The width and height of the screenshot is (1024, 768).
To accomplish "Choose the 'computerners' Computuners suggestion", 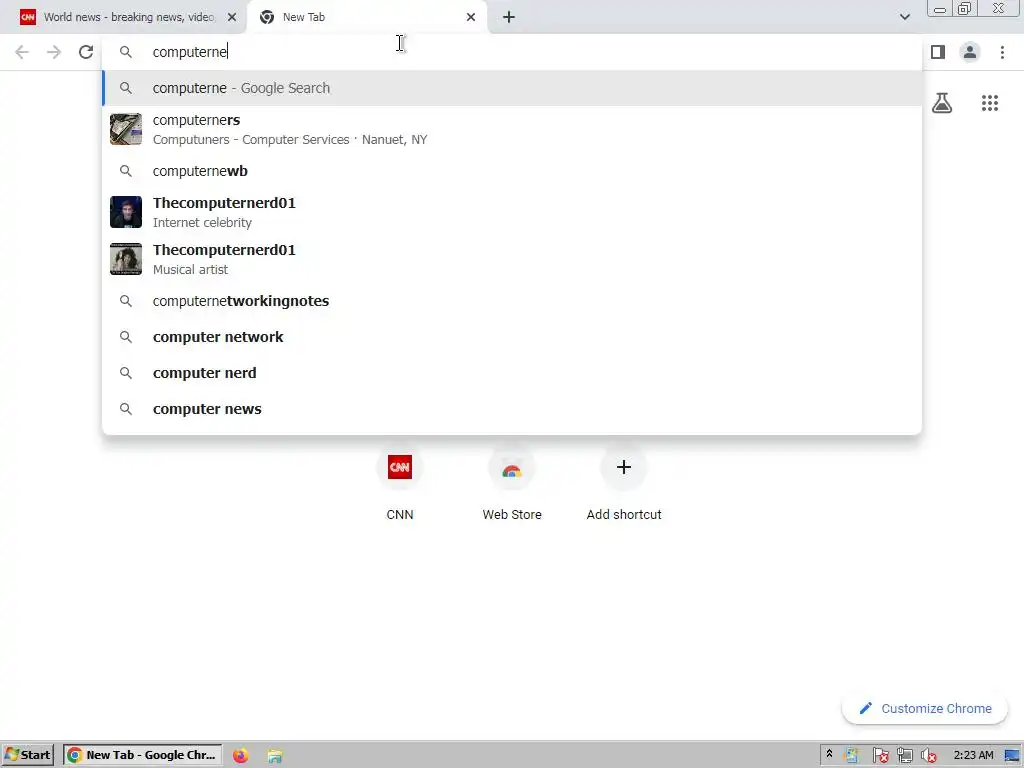I will coord(512,129).
